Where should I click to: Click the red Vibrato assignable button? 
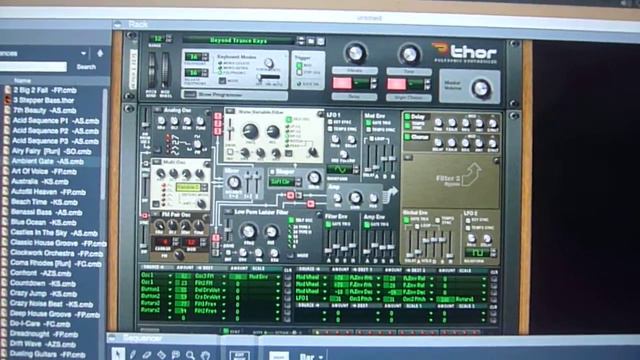point(342,83)
